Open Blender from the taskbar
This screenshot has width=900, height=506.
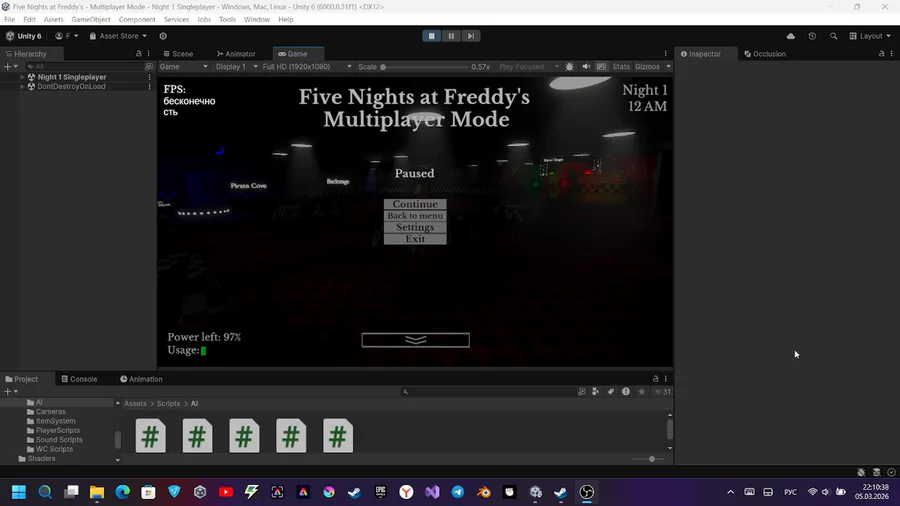484,492
